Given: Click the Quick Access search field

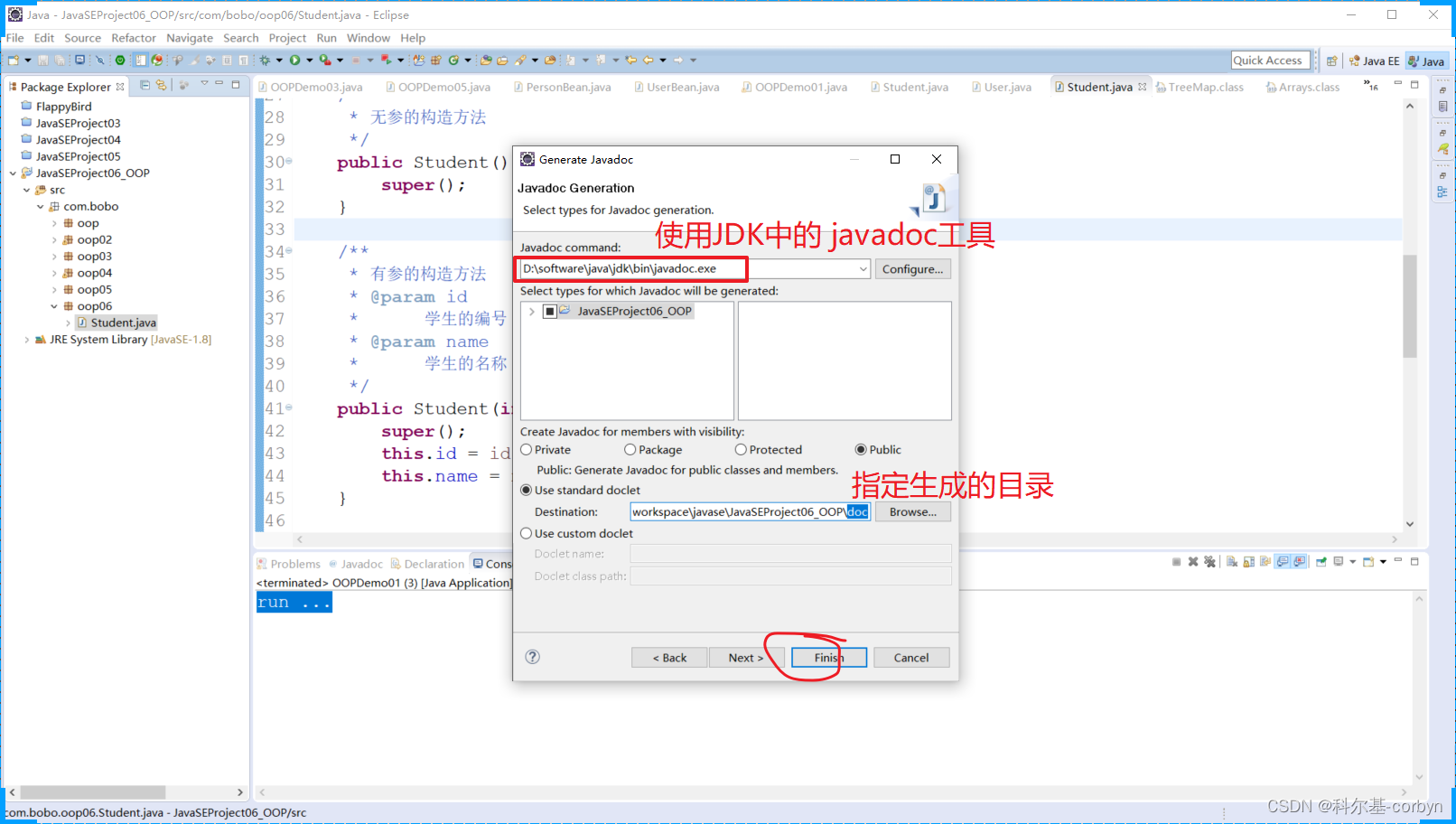Looking at the screenshot, I should (x=1271, y=61).
